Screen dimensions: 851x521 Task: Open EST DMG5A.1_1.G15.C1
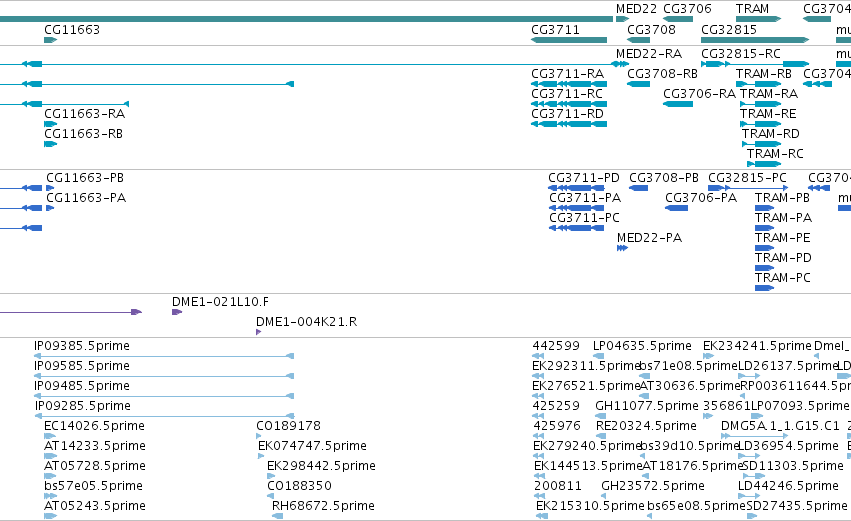(780, 427)
